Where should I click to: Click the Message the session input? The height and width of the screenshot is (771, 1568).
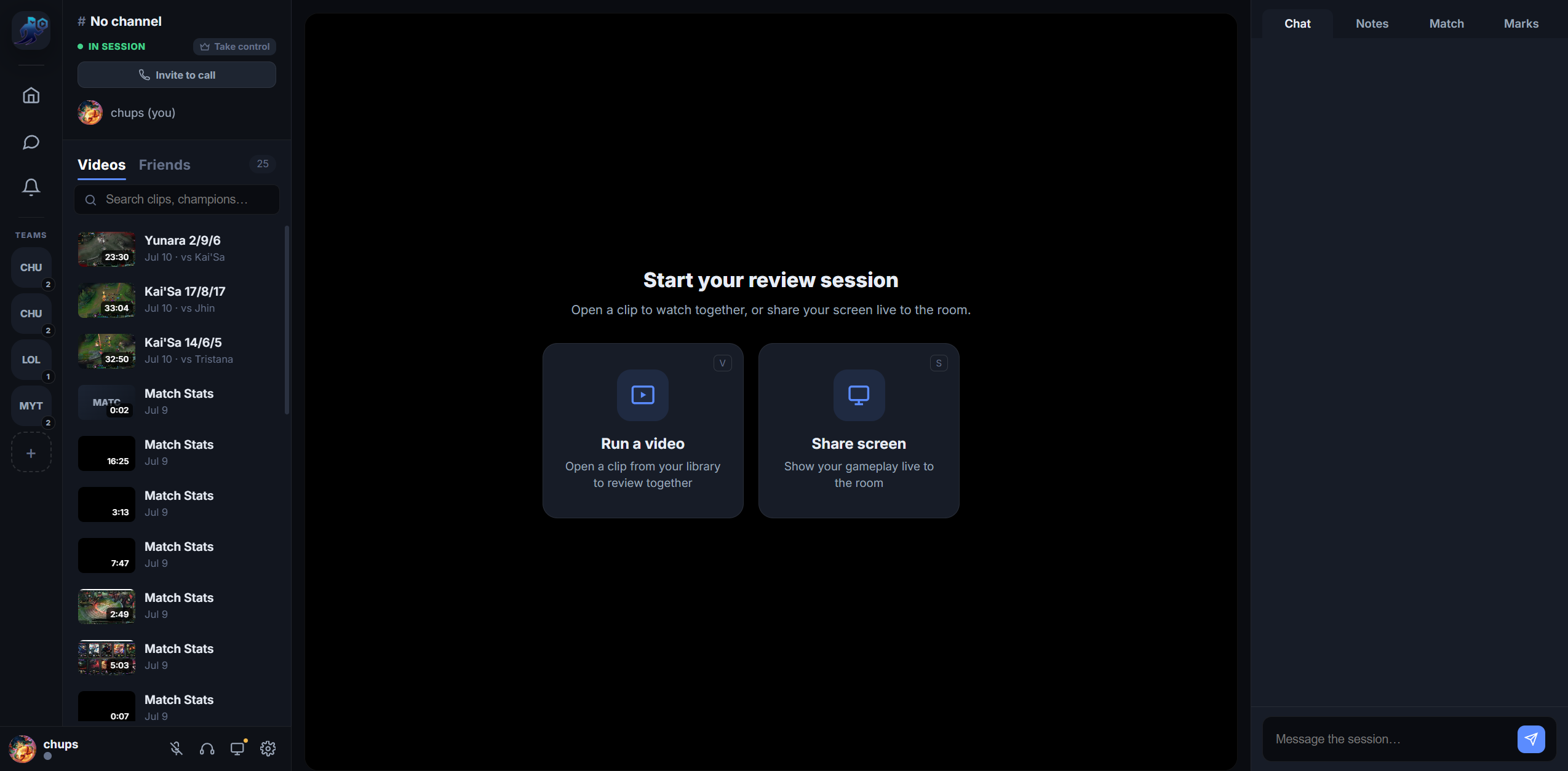click(1390, 739)
